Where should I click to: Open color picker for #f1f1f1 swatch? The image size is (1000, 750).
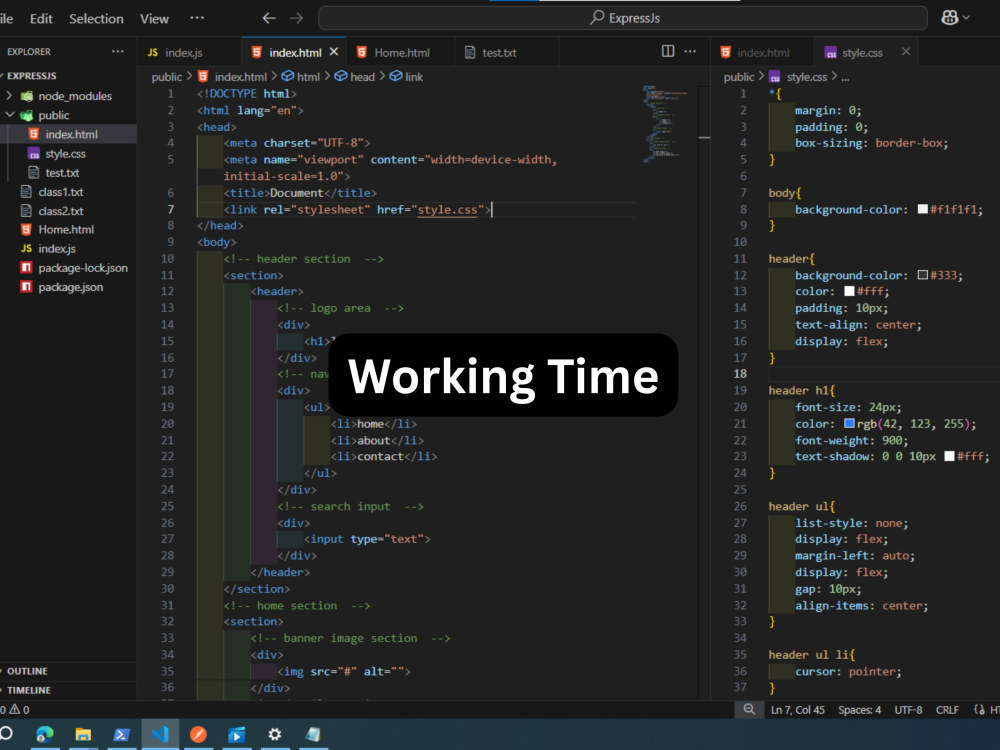click(922, 209)
